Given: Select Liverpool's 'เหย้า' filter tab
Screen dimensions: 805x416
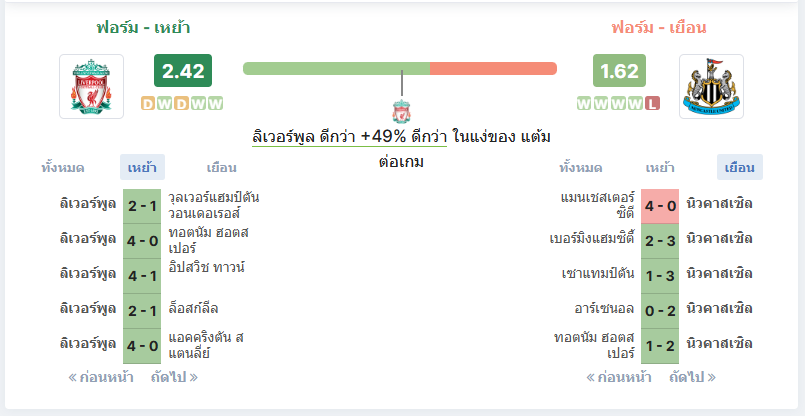Looking at the screenshot, I should coord(142,167).
